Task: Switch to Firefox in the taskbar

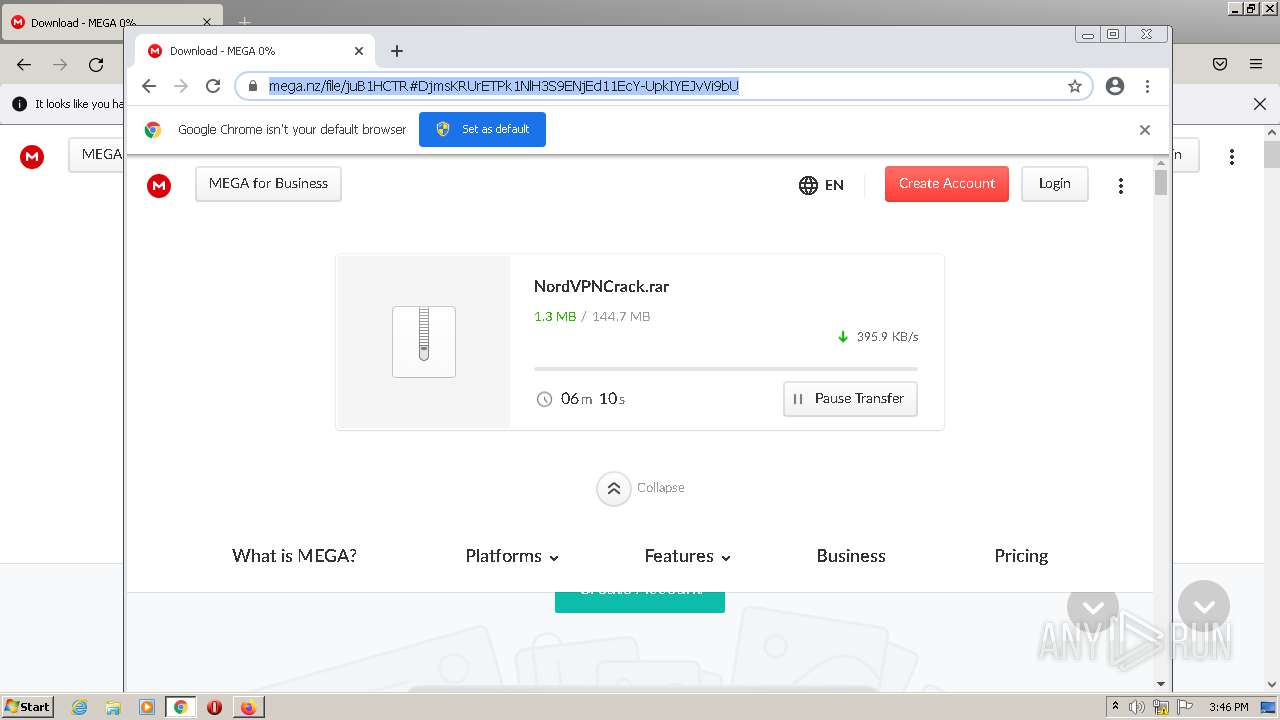Action: (248, 707)
